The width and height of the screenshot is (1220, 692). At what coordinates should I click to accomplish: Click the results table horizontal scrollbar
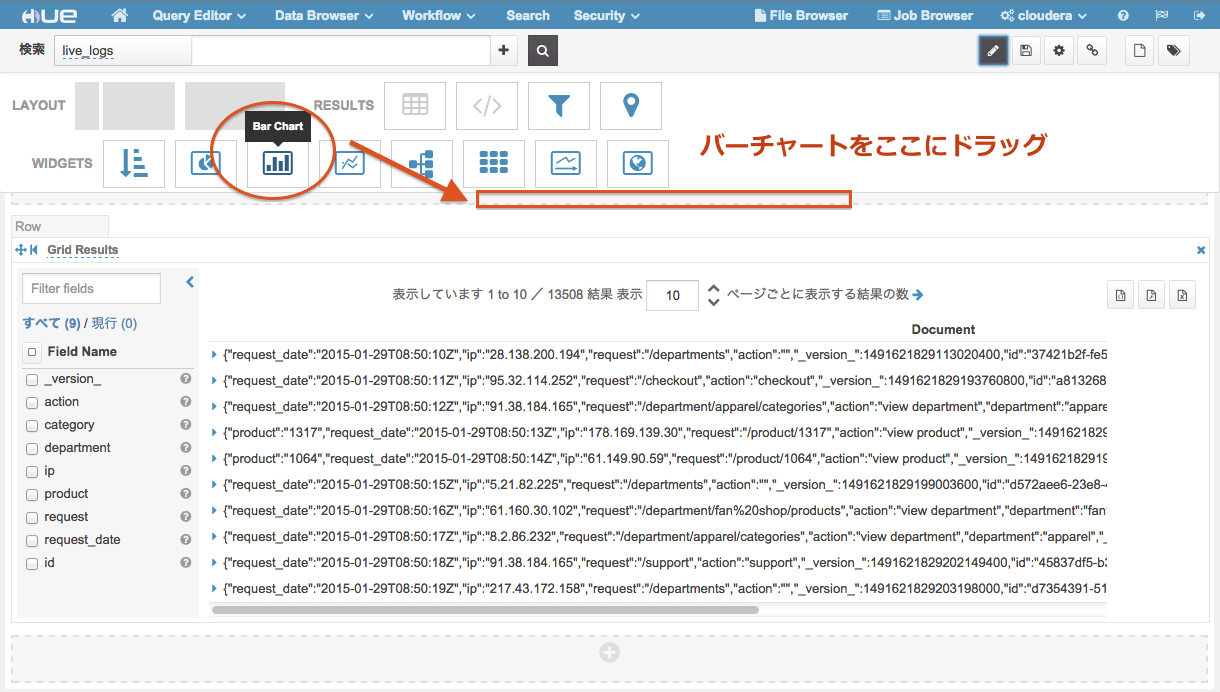(x=486, y=609)
